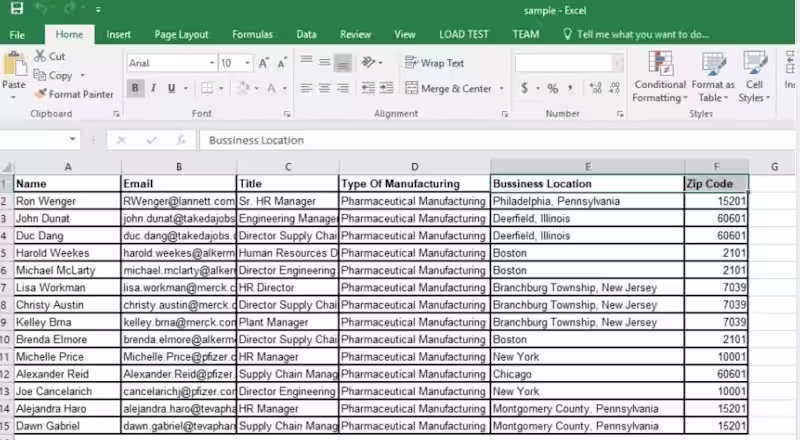Align text right
The image size is (800, 440).
[x=343, y=88]
